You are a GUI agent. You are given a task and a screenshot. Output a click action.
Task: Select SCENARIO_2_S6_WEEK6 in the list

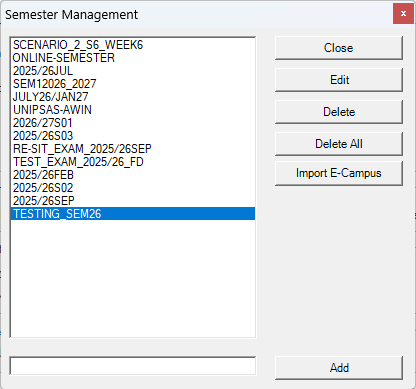[133, 45]
